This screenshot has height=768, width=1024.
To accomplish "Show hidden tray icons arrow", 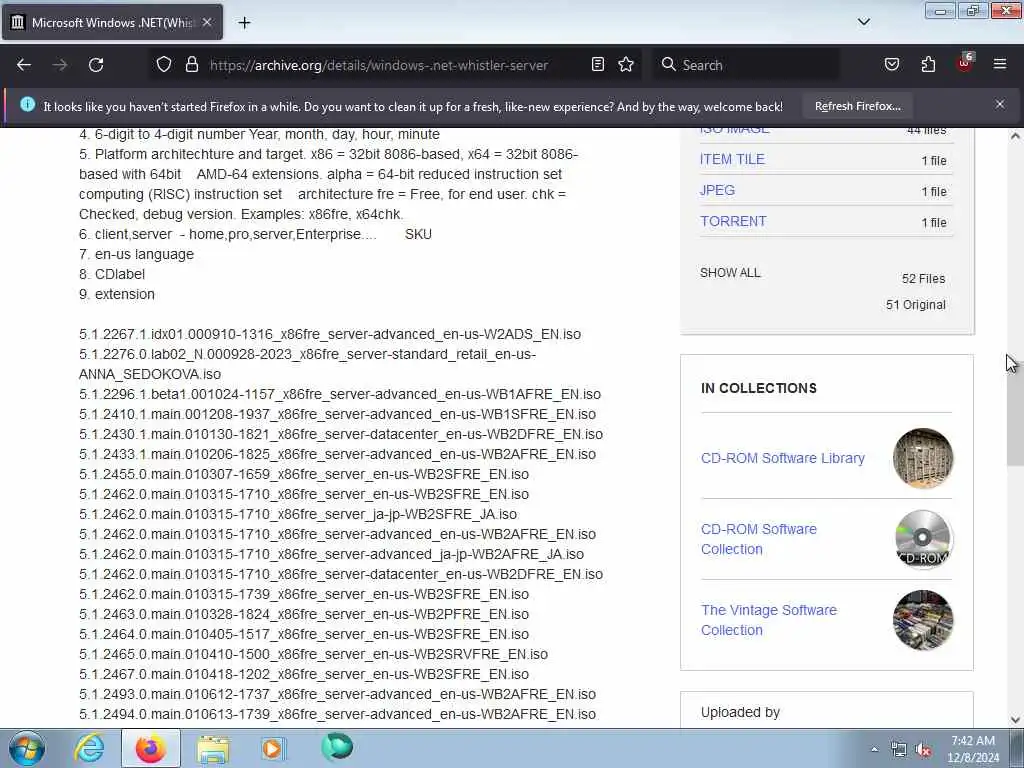I will pyautogui.click(x=874, y=750).
